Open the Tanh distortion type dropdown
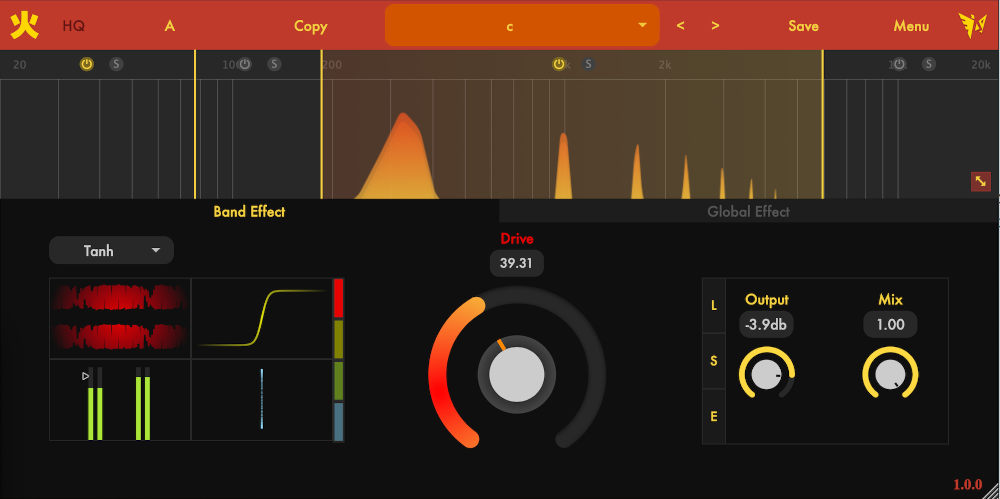Viewport: 1000px width, 499px height. click(111, 251)
